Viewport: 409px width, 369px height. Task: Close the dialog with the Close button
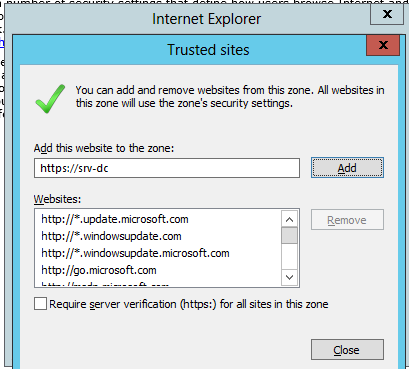tap(347, 350)
